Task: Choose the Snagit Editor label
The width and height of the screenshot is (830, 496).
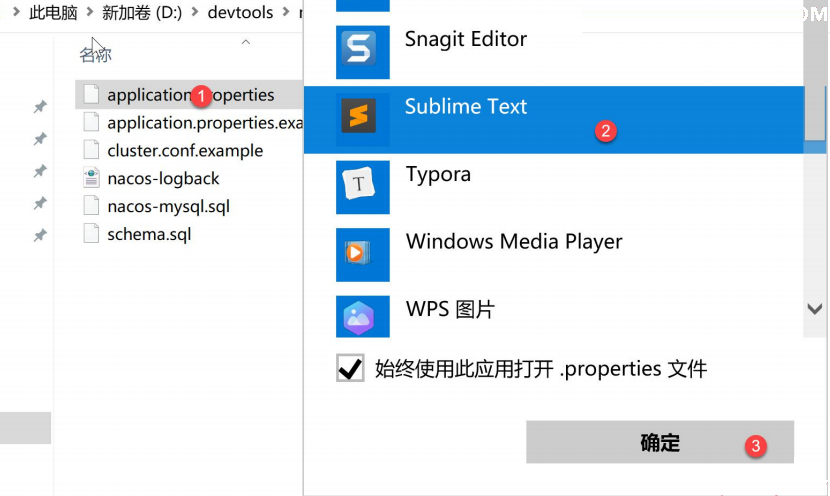Action: (466, 39)
